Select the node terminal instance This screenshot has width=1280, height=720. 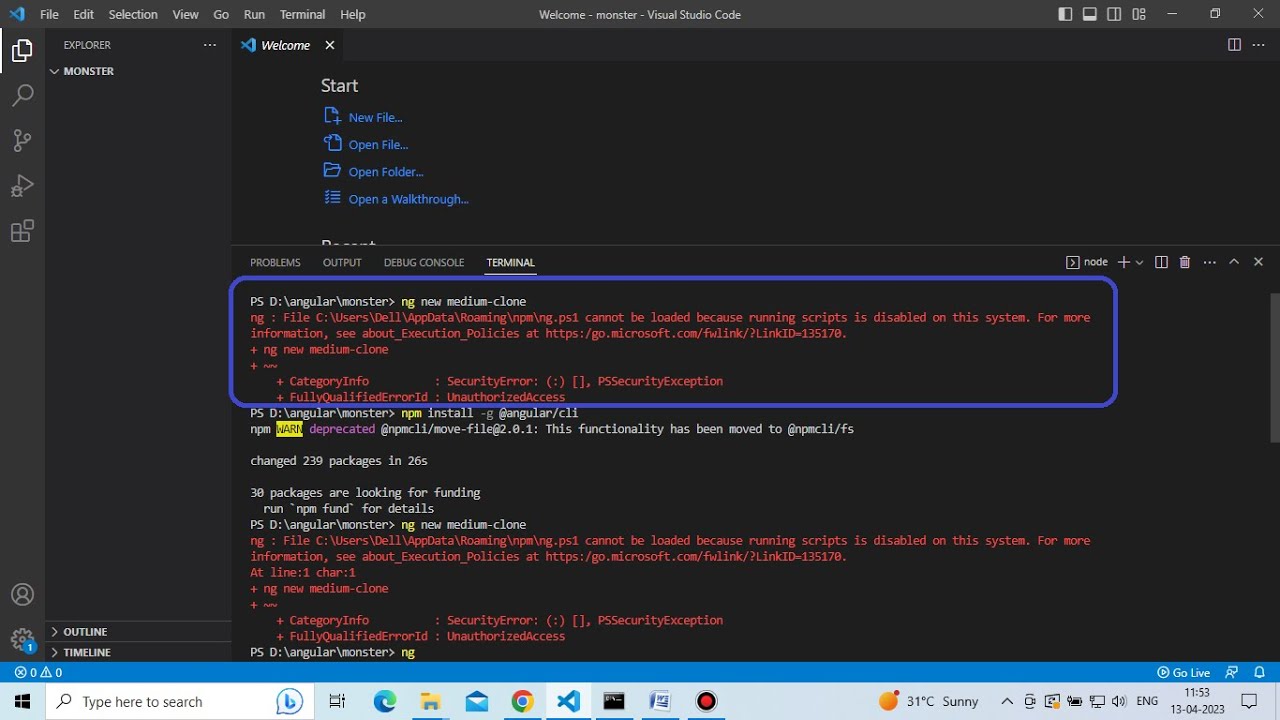tap(1087, 262)
